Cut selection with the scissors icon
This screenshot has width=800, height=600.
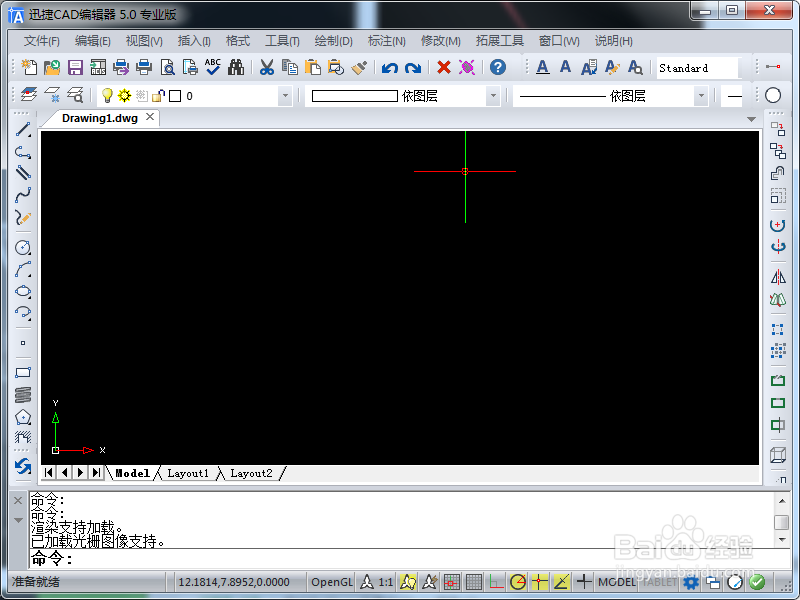coord(266,67)
